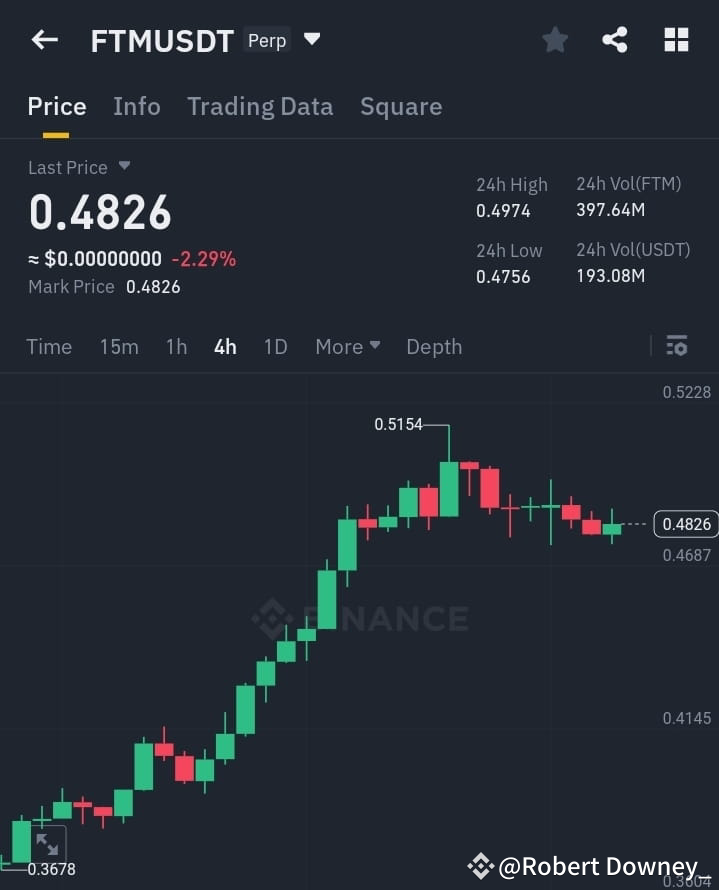This screenshot has width=719, height=890.
Task: Open the Square tab
Action: click(400, 106)
